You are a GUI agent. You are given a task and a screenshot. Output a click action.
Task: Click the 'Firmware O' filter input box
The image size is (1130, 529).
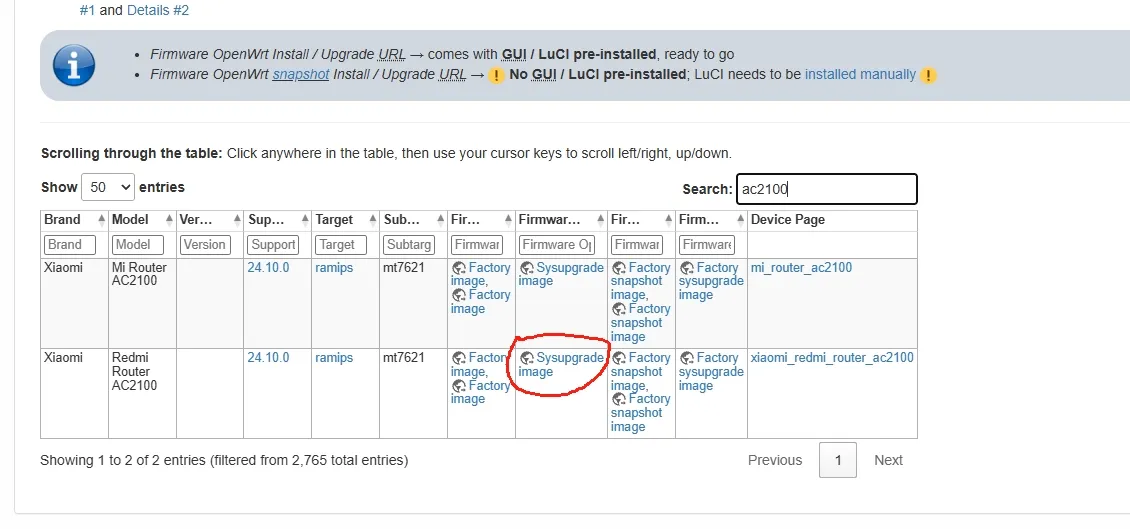coord(557,245)
